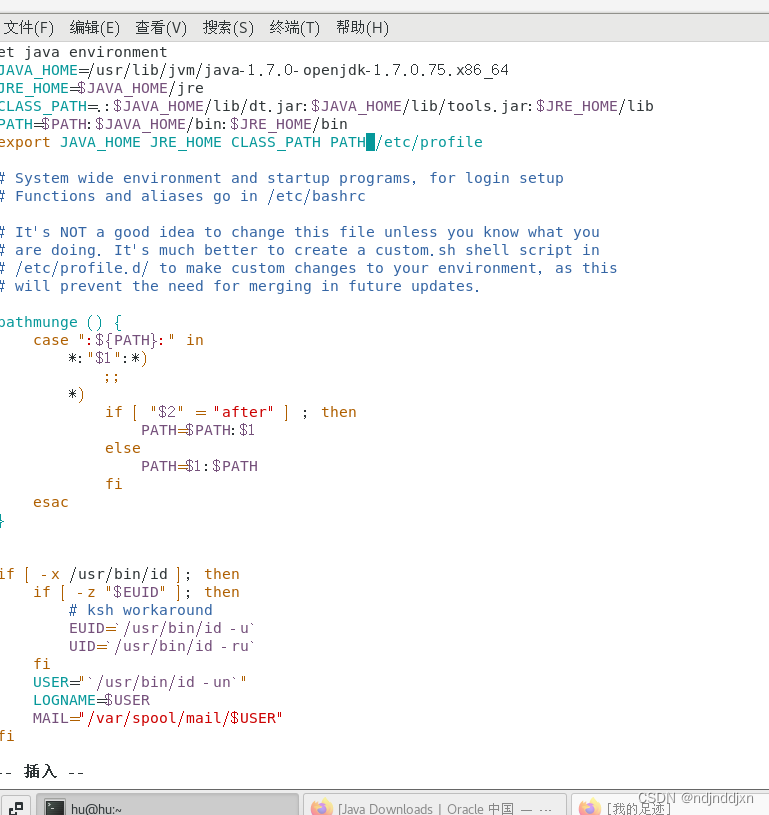Image resolution: width=769 pixels, height=815 pixels.
Task: Click the show desktop icon in taskbar
Action: coord(16,807)
